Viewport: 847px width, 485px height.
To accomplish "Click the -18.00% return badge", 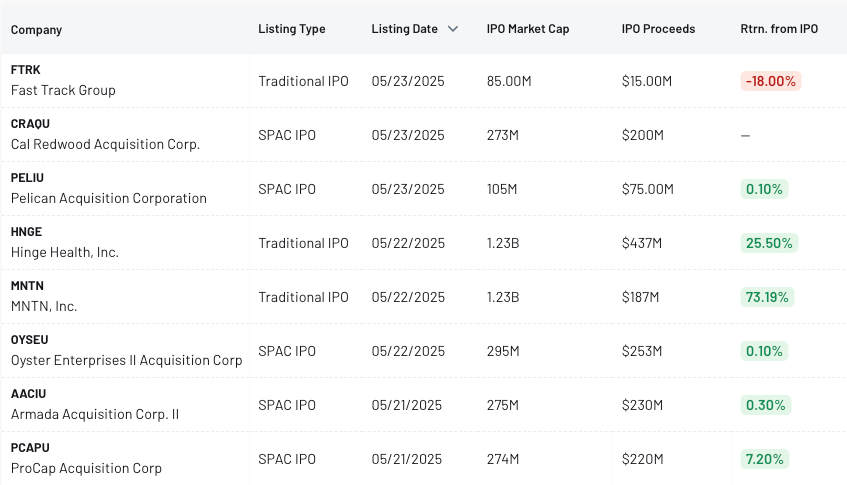I will [771, 81].
